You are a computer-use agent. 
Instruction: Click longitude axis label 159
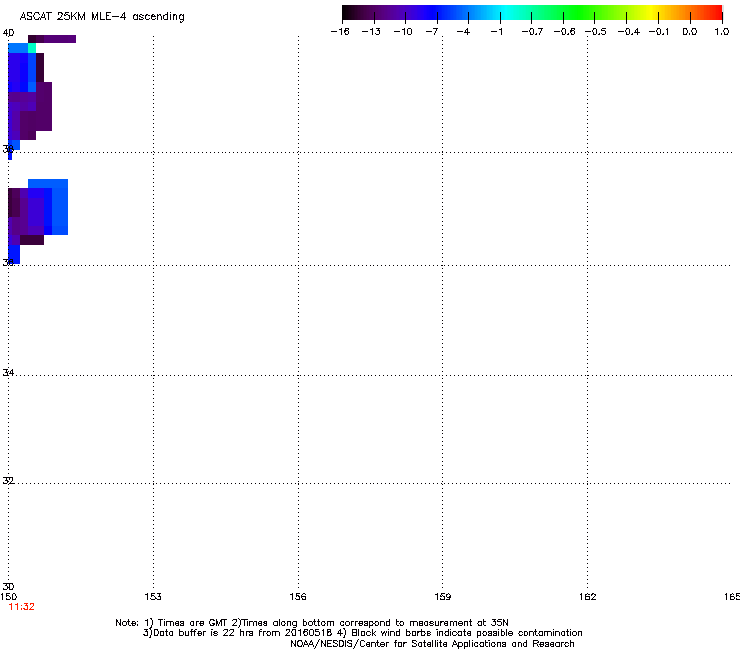click(x=442, y=597)
